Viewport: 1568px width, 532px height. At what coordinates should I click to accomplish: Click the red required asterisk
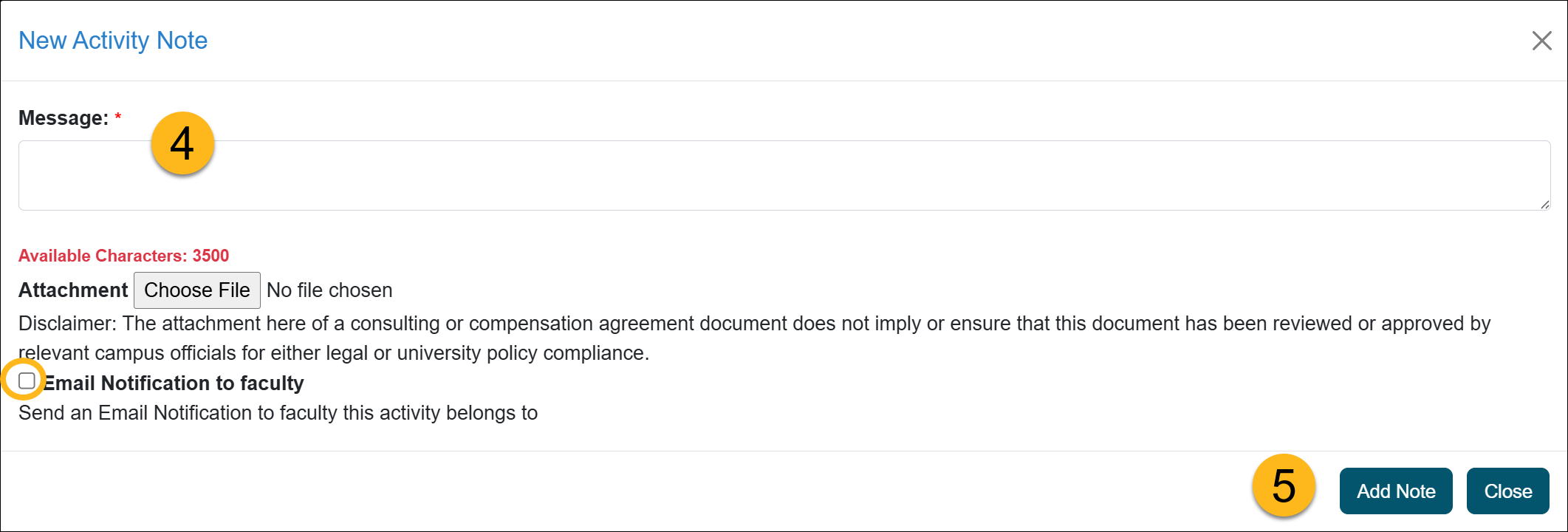coord(118,117)
